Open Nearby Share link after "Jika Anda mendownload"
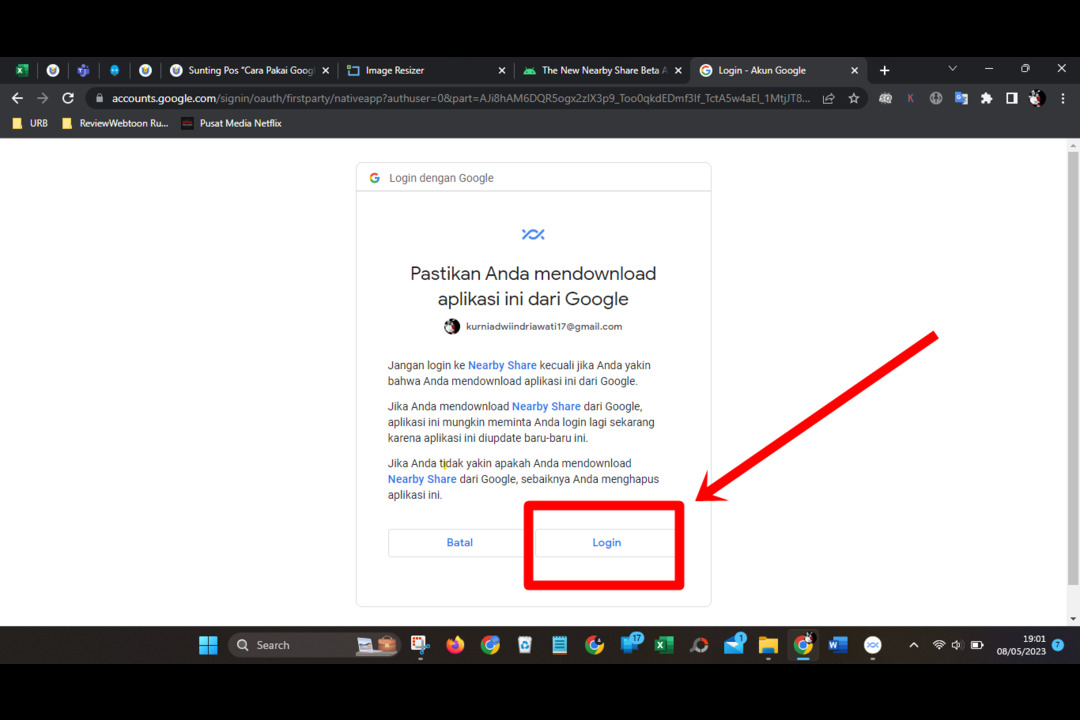This screenshot has height=720, width=1080. 546,407
